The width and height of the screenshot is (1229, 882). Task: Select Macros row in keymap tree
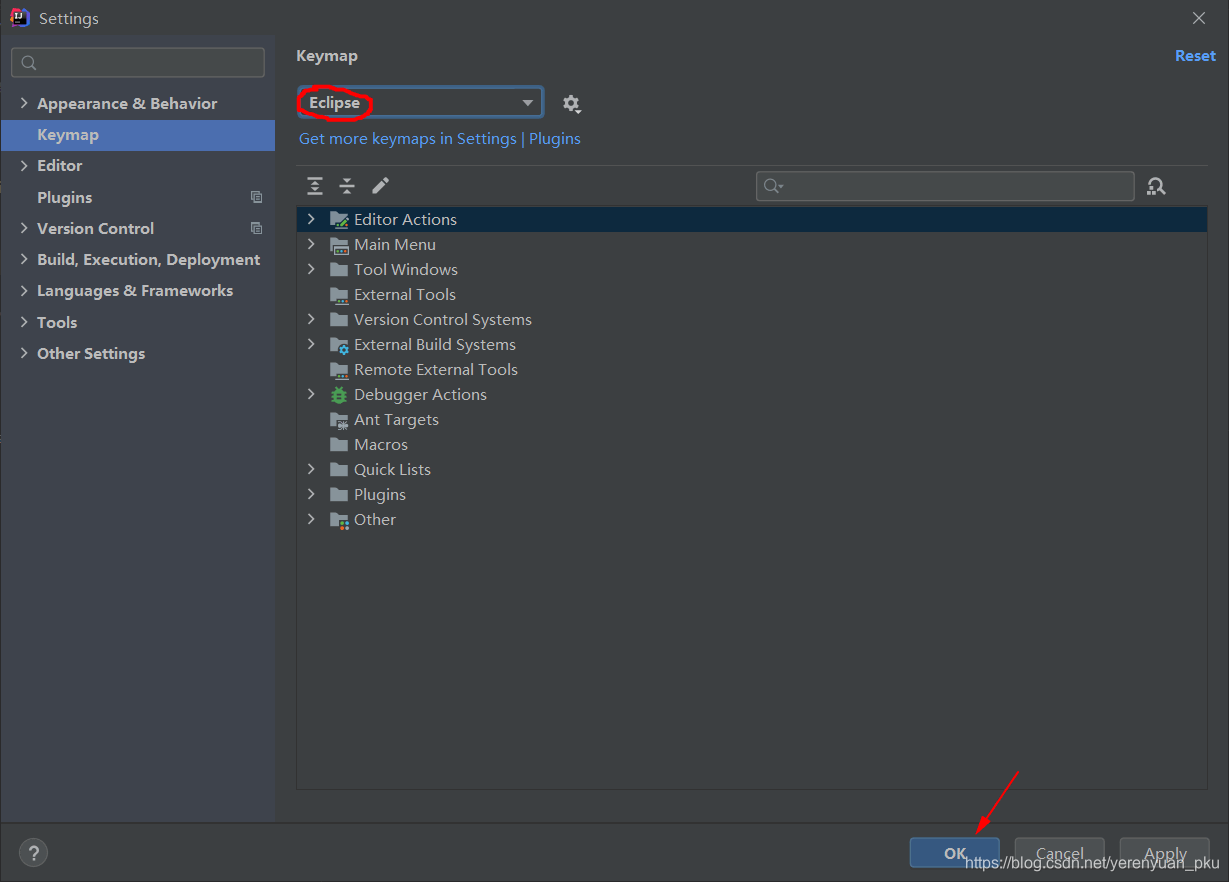pos(751,445)
